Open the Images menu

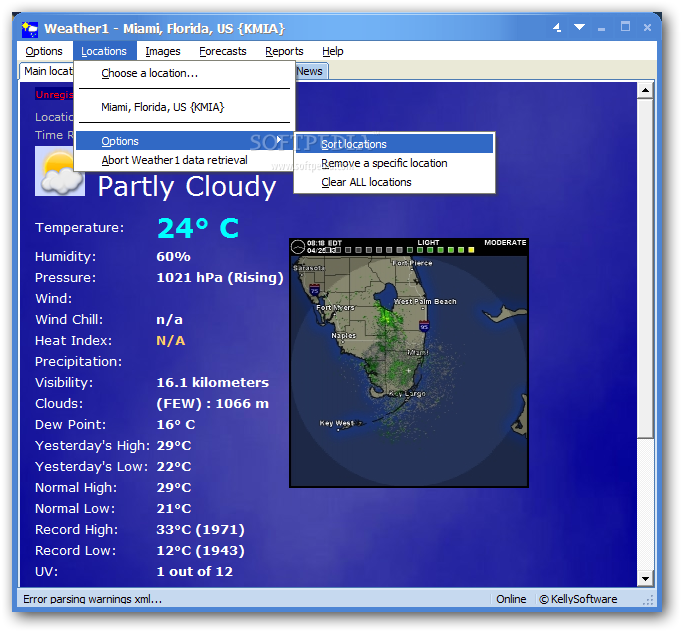163,51
